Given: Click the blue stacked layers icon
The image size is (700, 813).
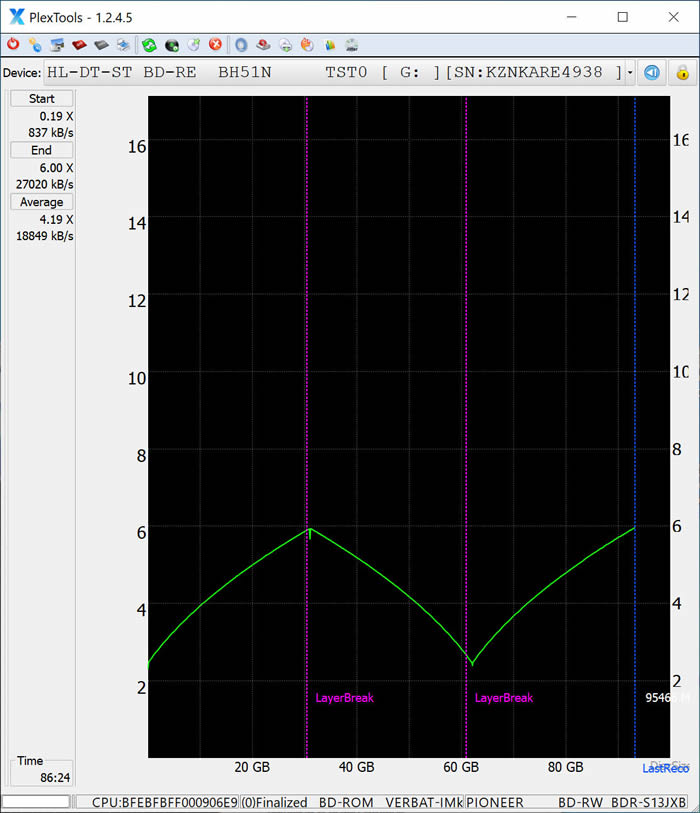Looking at the screenshot, I should tap(123, 45).
